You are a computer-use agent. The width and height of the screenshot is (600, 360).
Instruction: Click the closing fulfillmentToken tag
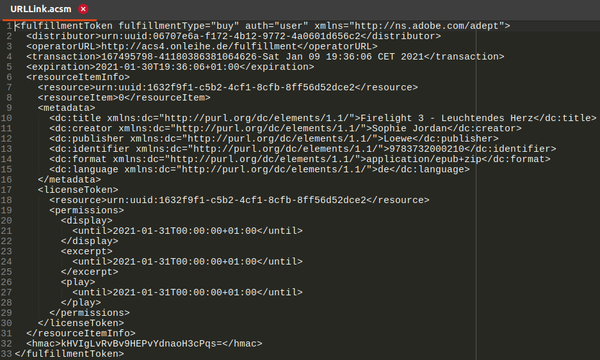coord(69,354)
